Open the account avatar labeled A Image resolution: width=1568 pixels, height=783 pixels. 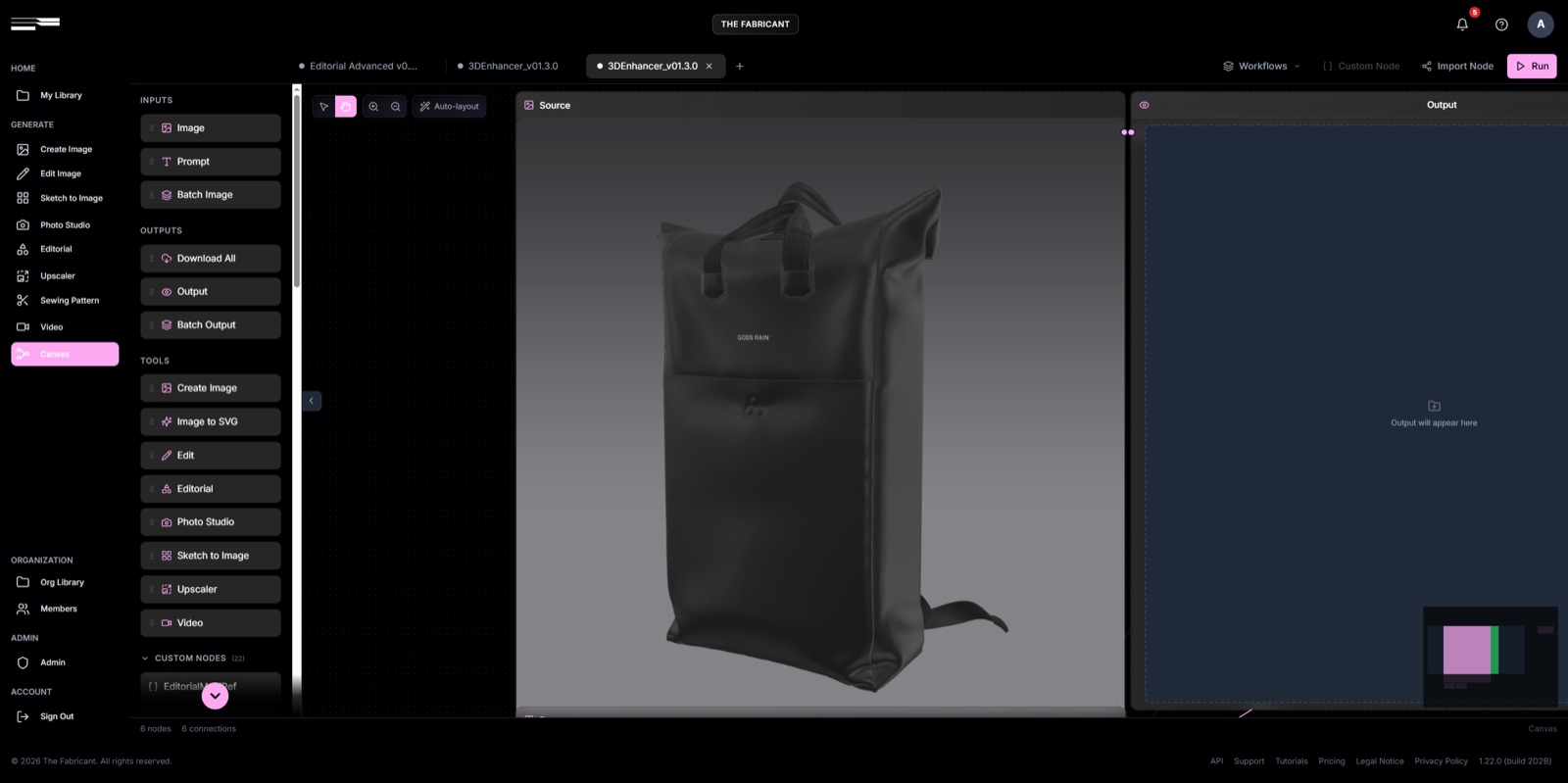pos(1541,24)
